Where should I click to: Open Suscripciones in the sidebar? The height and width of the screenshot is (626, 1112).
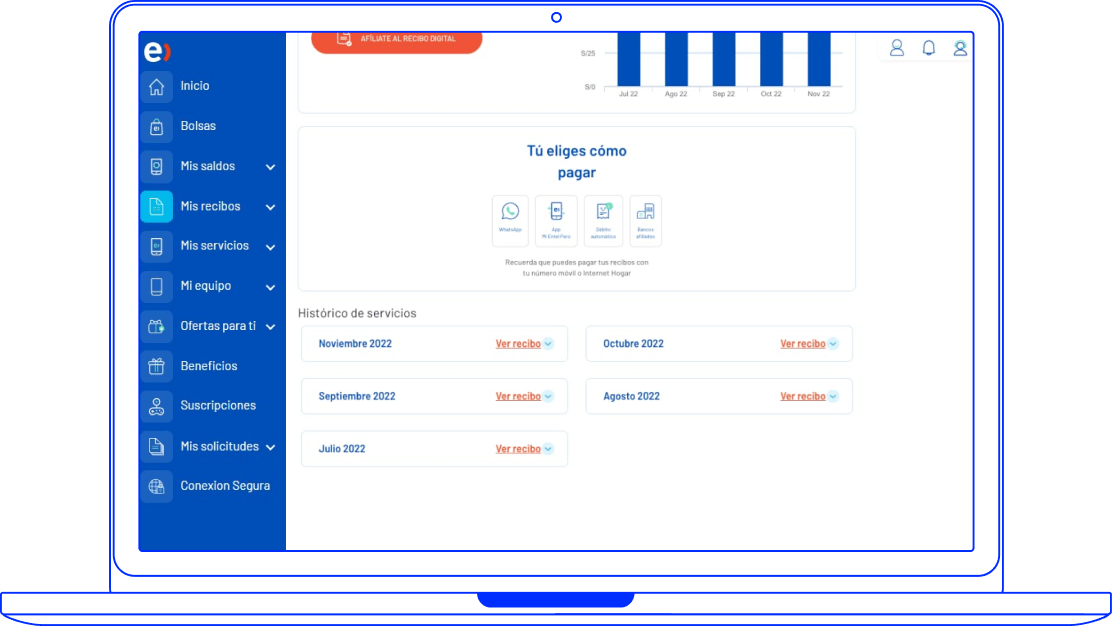pos(217,406)
